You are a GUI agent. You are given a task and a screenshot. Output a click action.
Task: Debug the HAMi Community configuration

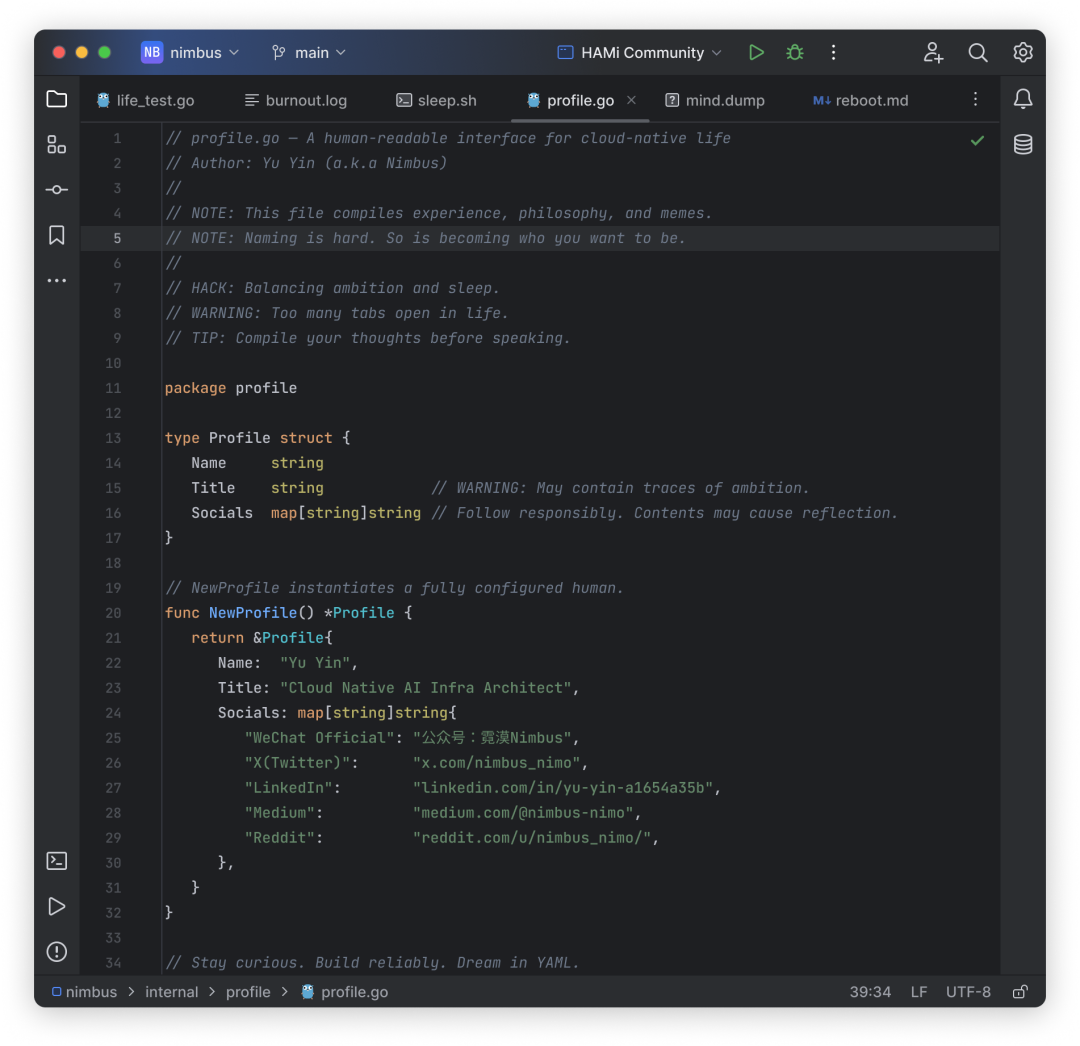(x=795, y=52)
